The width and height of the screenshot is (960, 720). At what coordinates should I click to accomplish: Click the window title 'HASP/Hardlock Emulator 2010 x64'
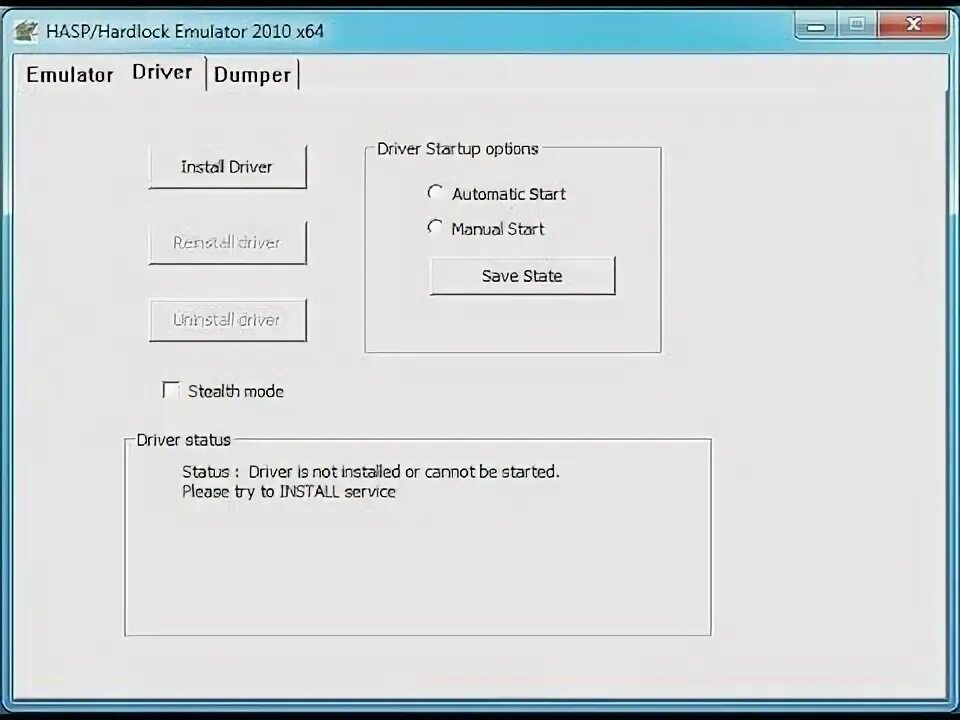pyautogui.click(x=185, y=31)
